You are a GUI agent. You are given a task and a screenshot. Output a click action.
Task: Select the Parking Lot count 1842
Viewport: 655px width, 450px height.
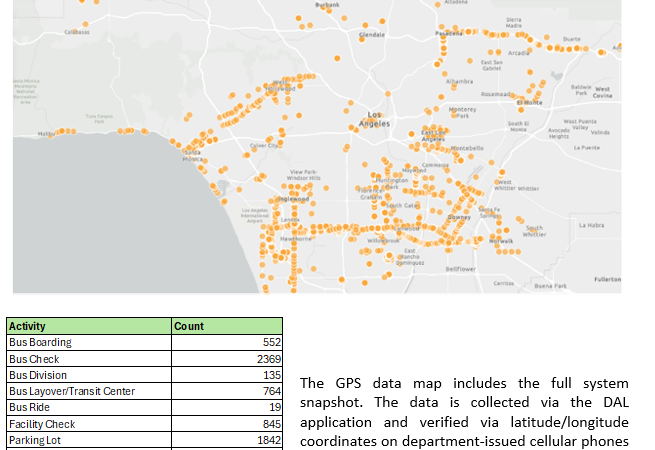227,440
